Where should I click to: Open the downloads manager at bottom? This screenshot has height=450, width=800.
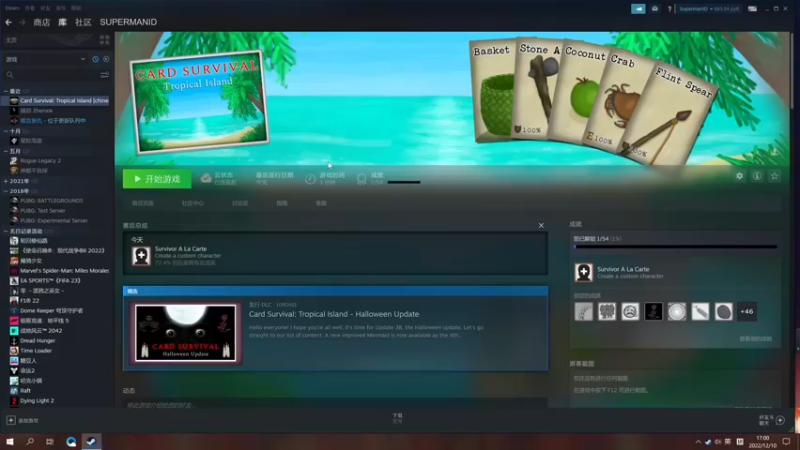point(397,418)
